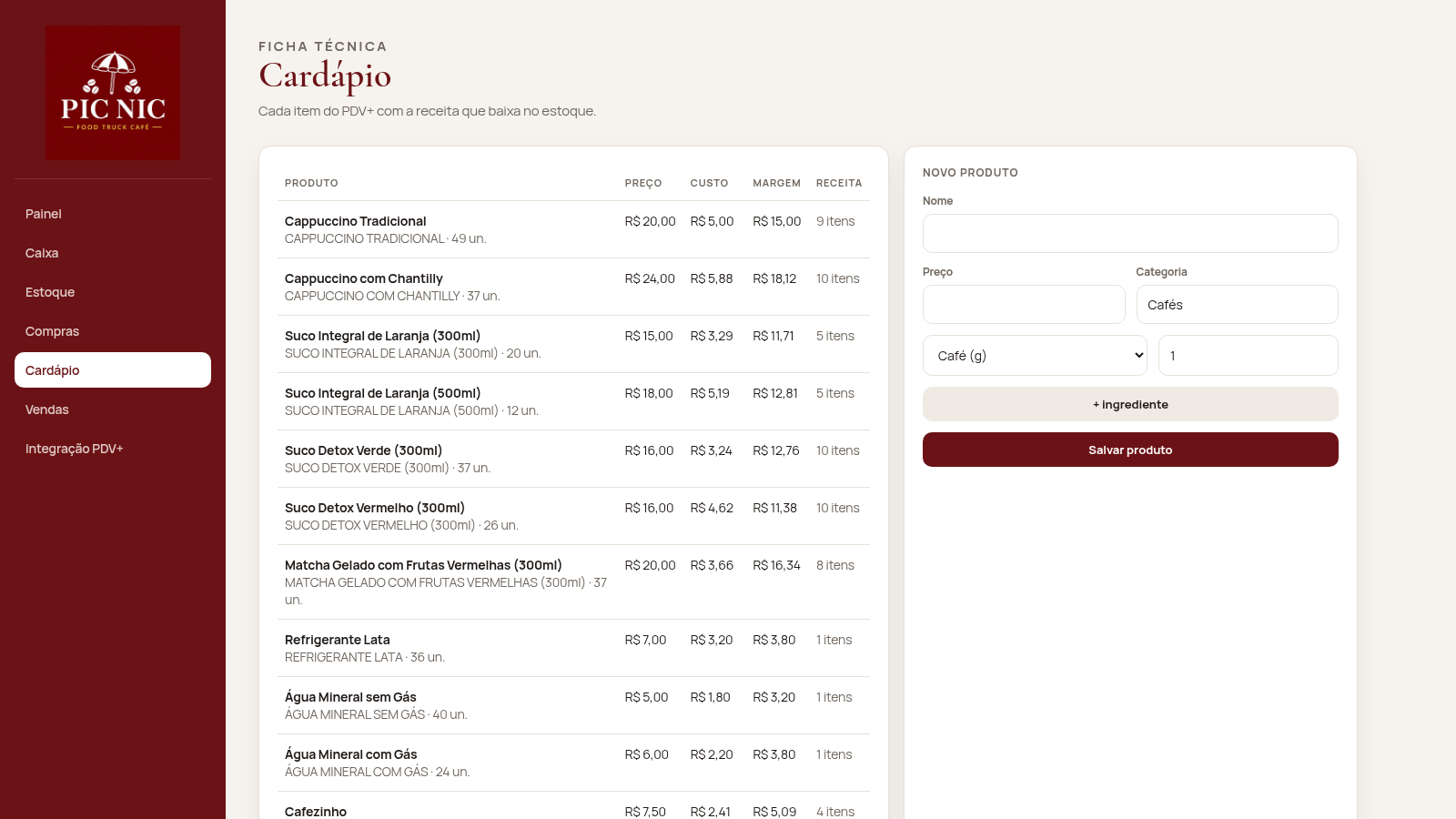Click the R$ 12,81 margin value
Viewport: 1456px width, 819px height.
tap(775, 393)
